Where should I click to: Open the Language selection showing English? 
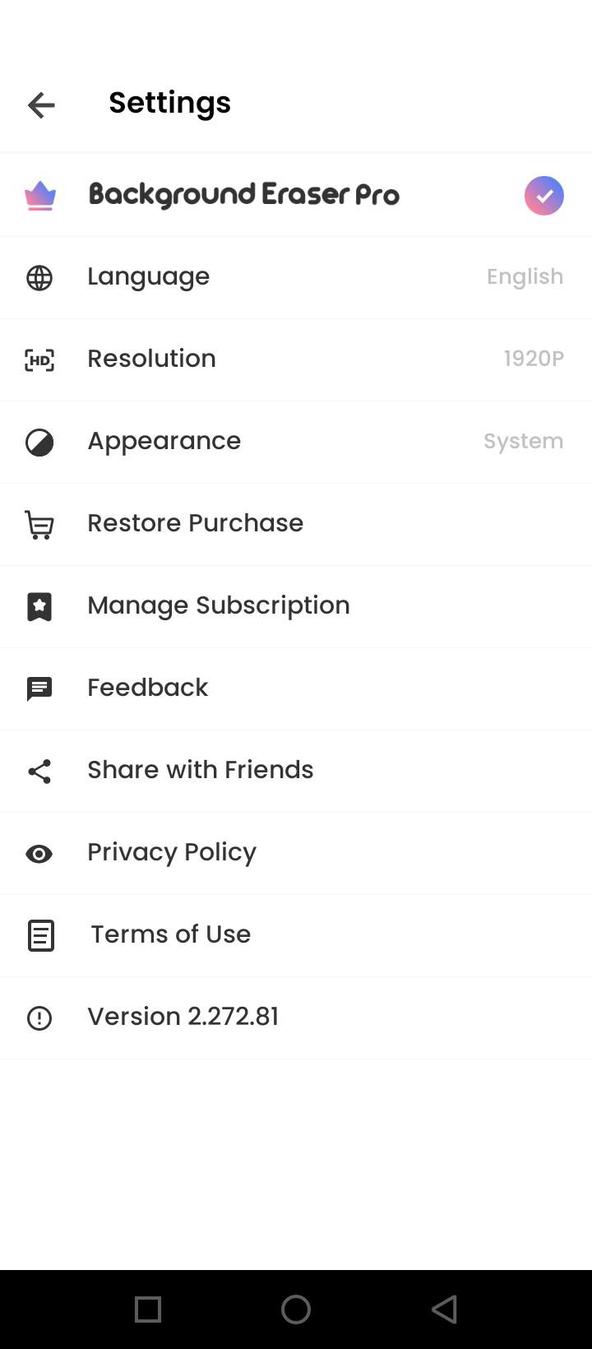point(296,277)
